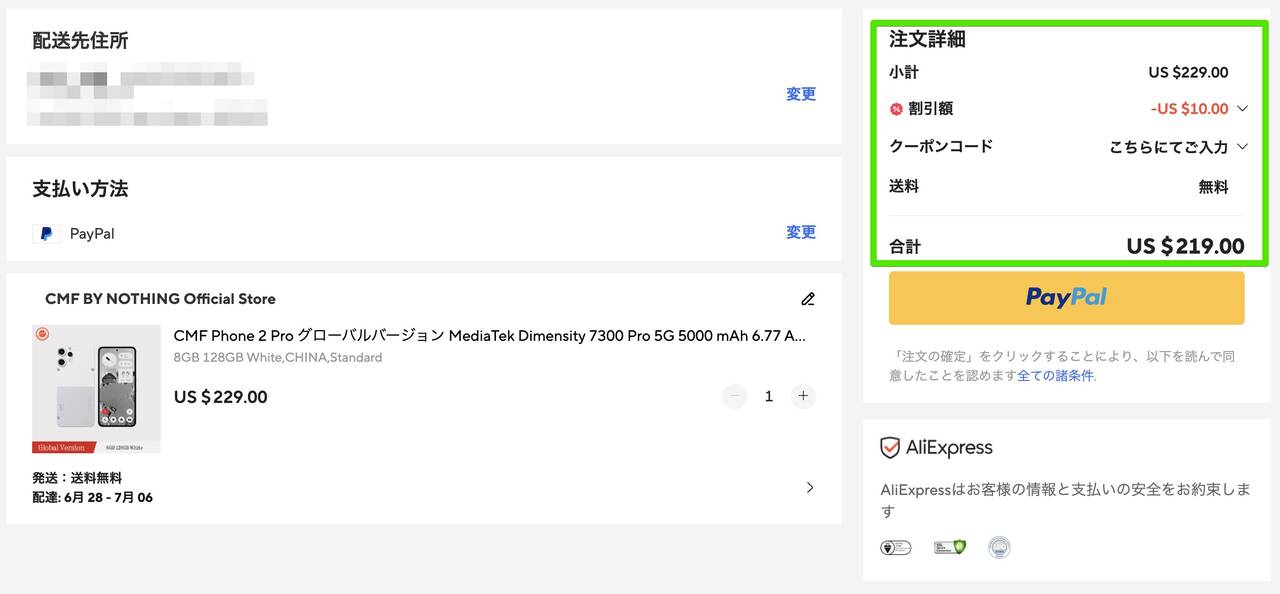
Task: Click the 注文詳細 heading
Action: 927,40
